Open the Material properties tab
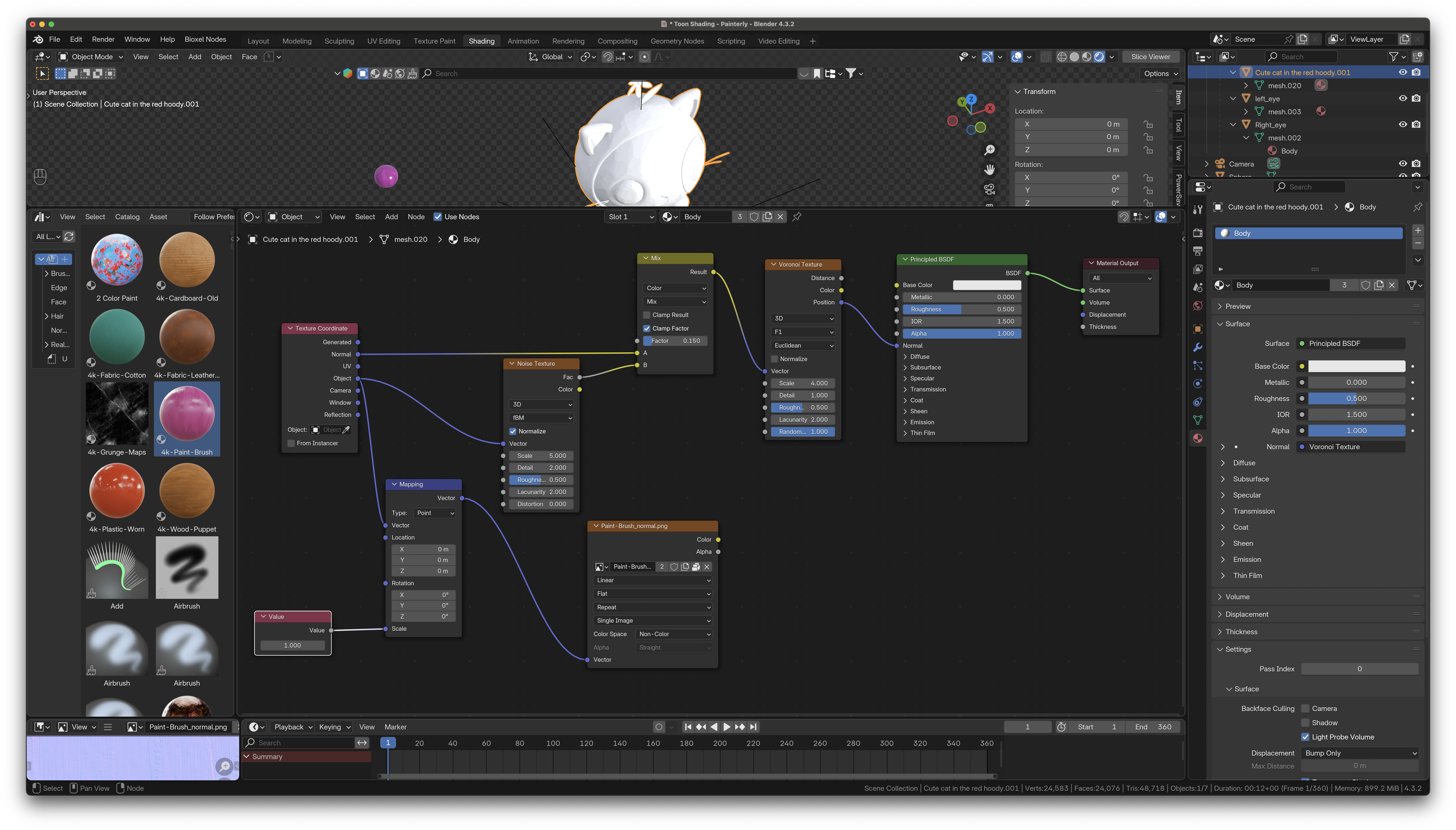This screenshot has width=1456, height=830. [x=1198, y=438]
